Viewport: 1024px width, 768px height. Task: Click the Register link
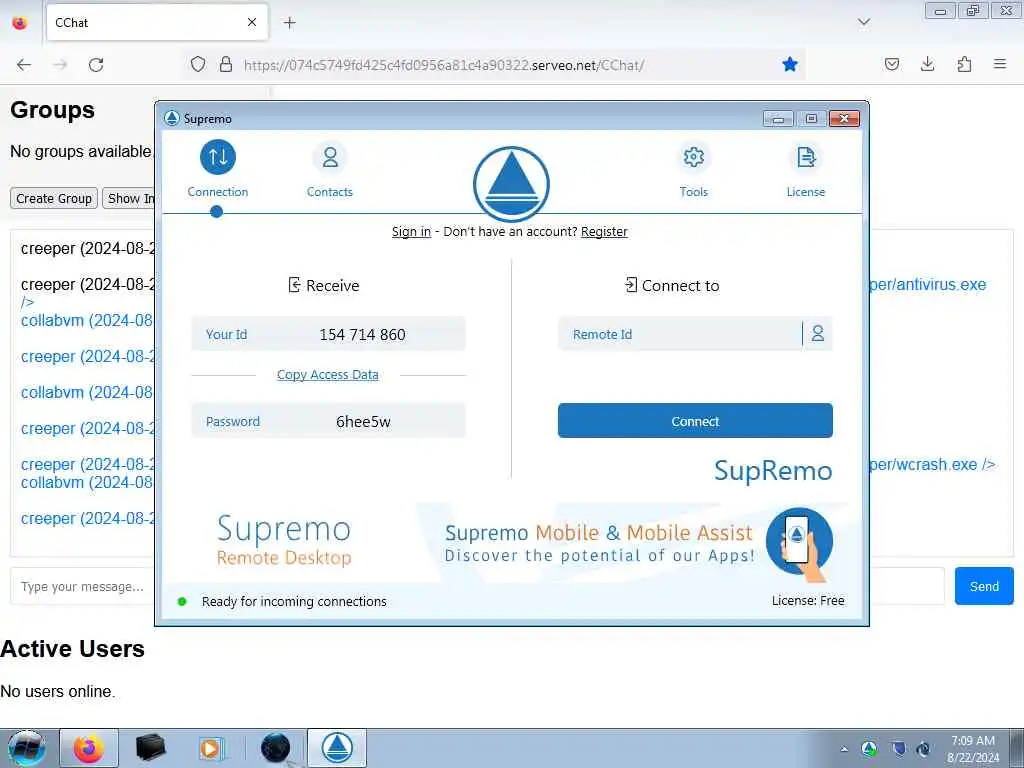click(604, 232)
